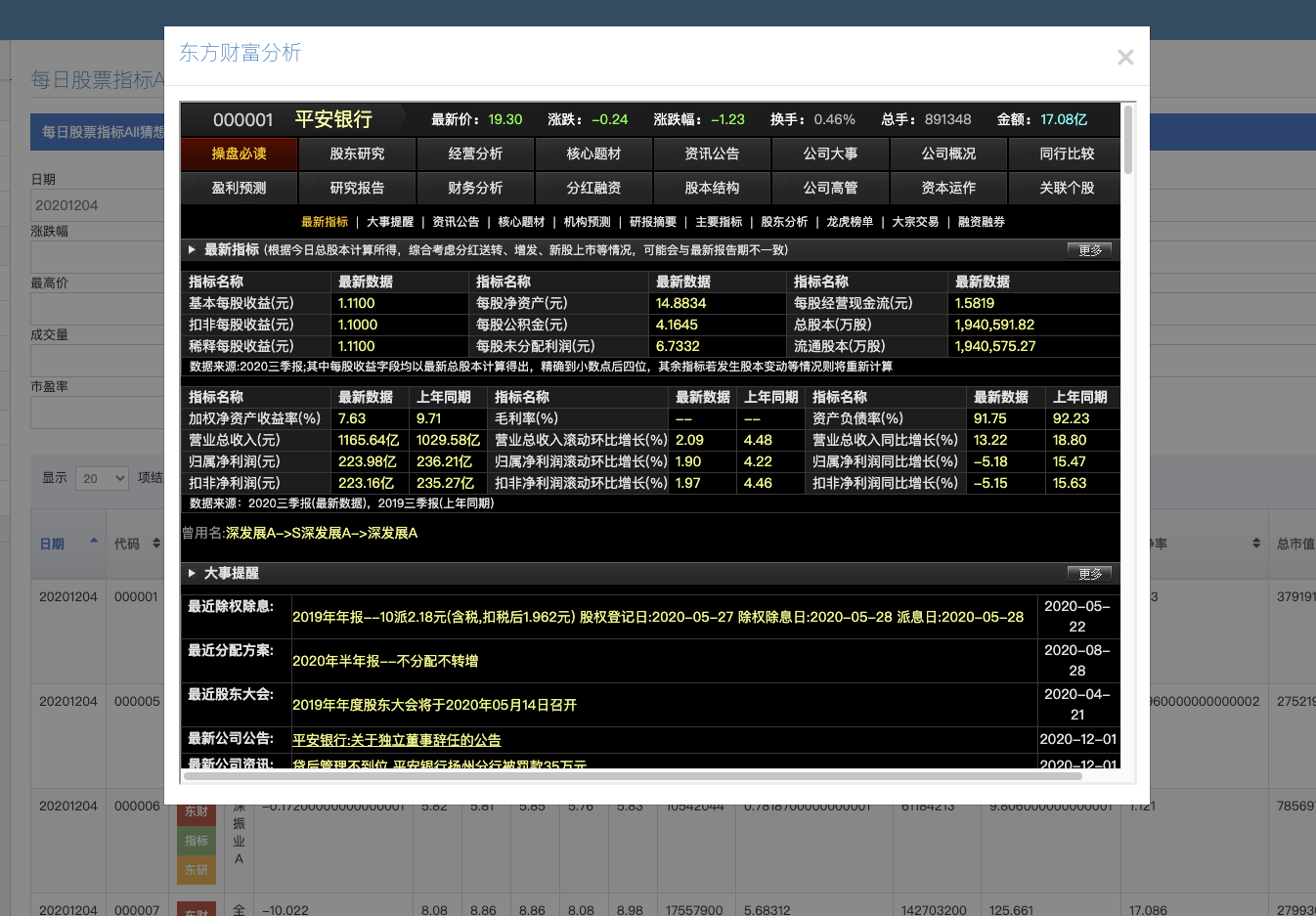The image size is (1316, 916).
Task: Select stock code 000007 cell
Action: point(136,910)
